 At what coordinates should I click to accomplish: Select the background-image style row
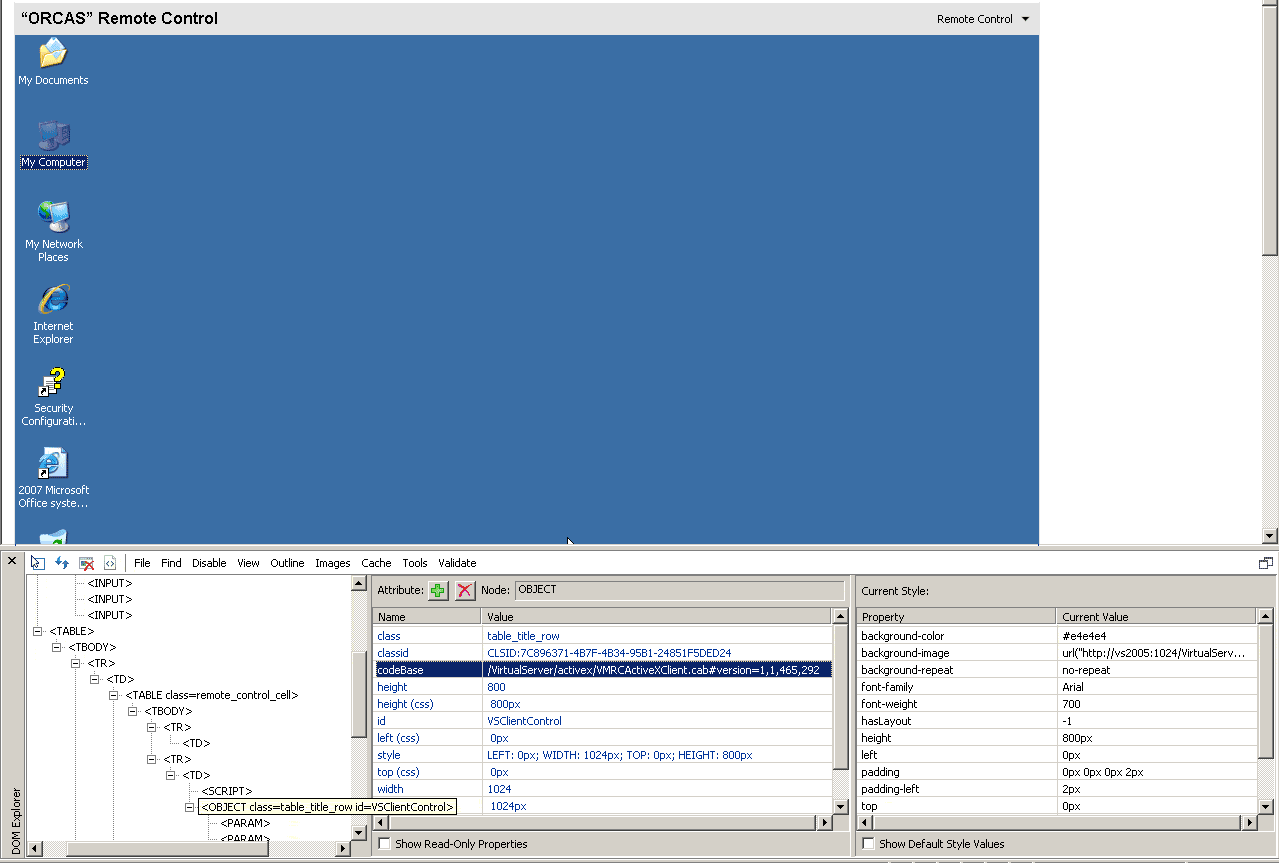1057,653
